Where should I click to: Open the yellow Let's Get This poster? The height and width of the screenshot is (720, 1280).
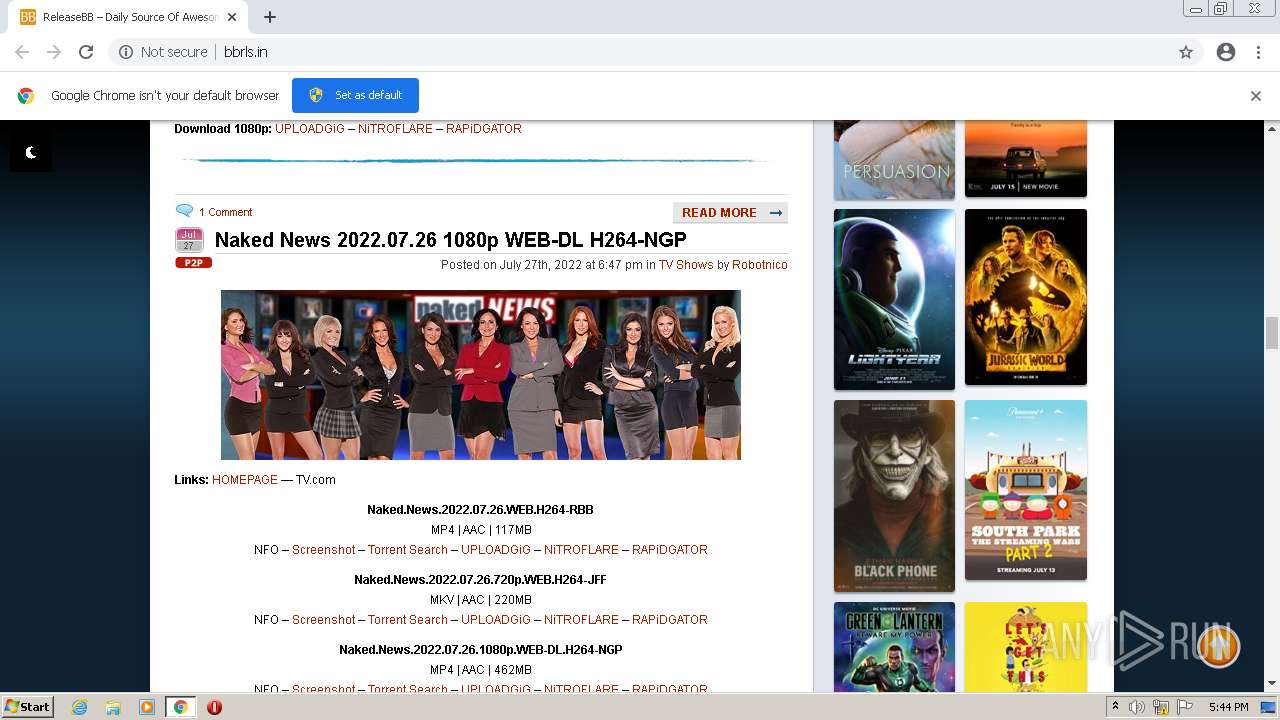[x=1026, y=647]
